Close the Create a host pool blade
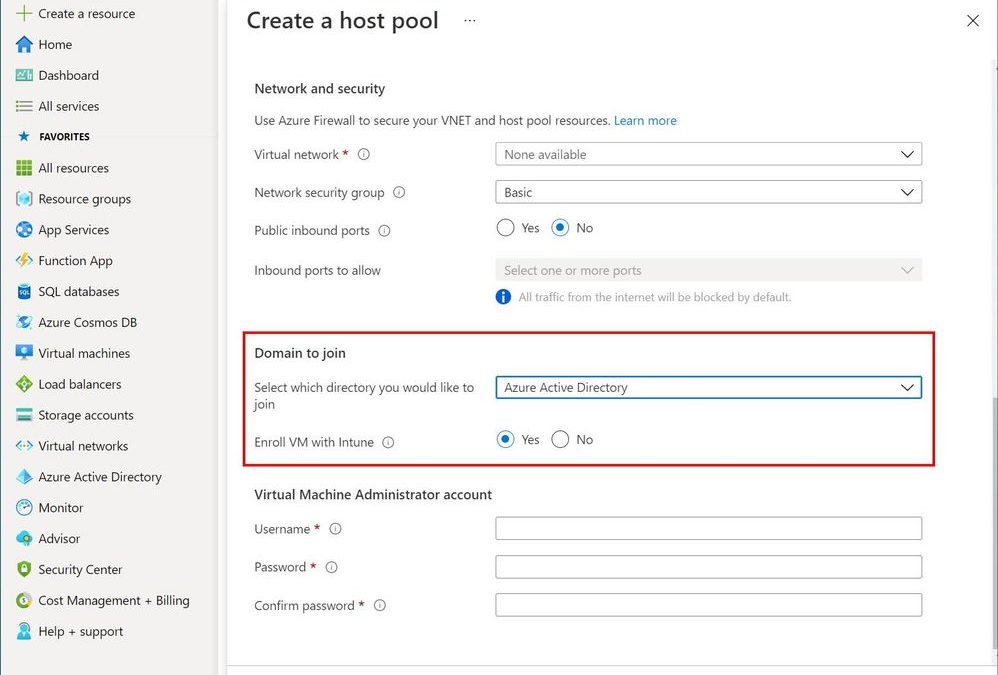998x675 pixels. point(973,20)
